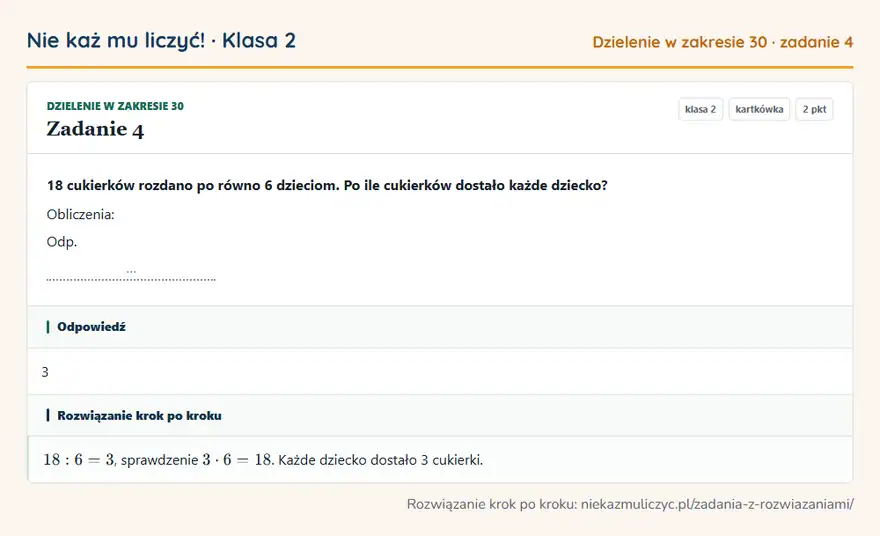Click the green 'DZIELENIE W ZAKRESIE 30' label

[115, 106]
